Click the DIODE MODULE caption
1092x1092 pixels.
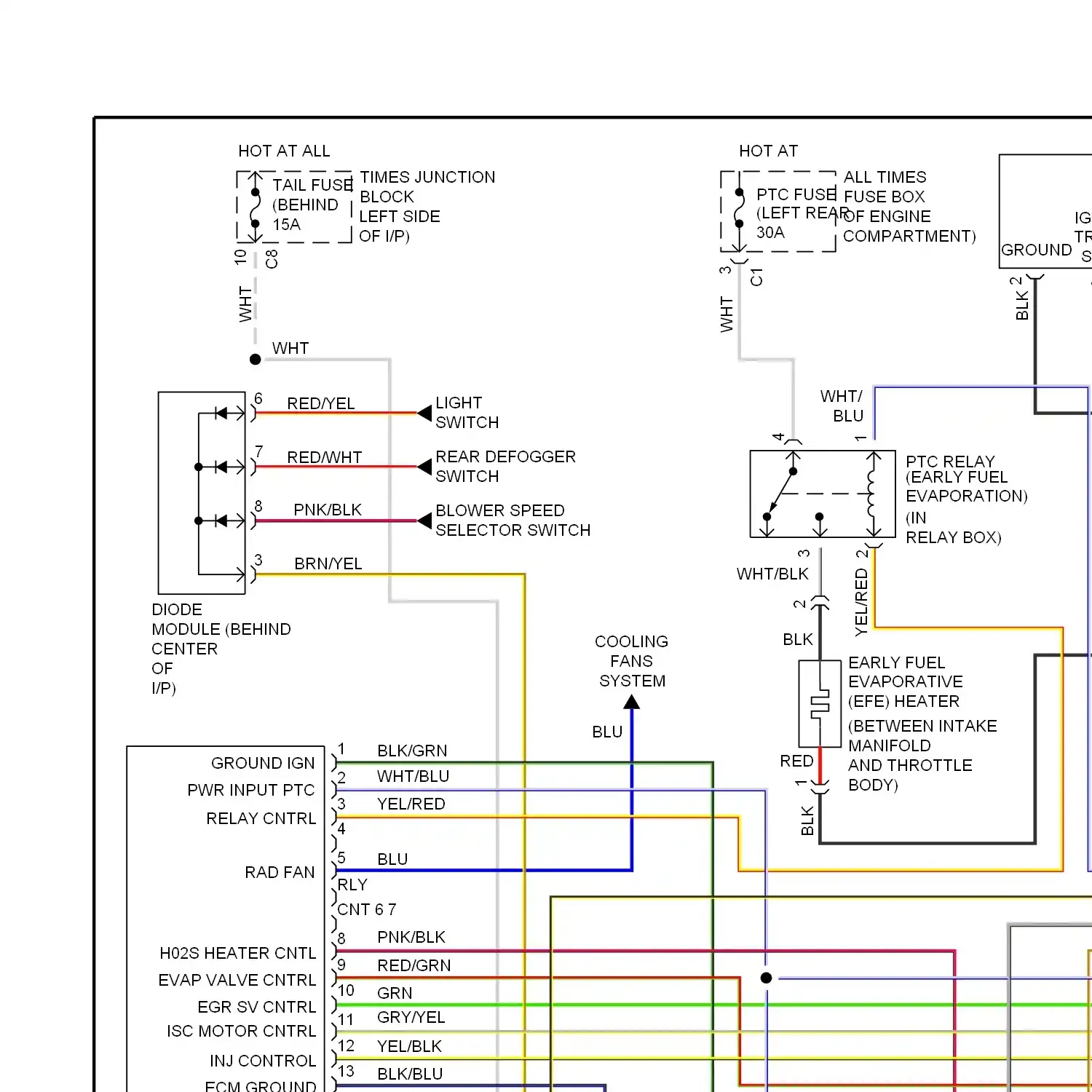coord(221,649)
